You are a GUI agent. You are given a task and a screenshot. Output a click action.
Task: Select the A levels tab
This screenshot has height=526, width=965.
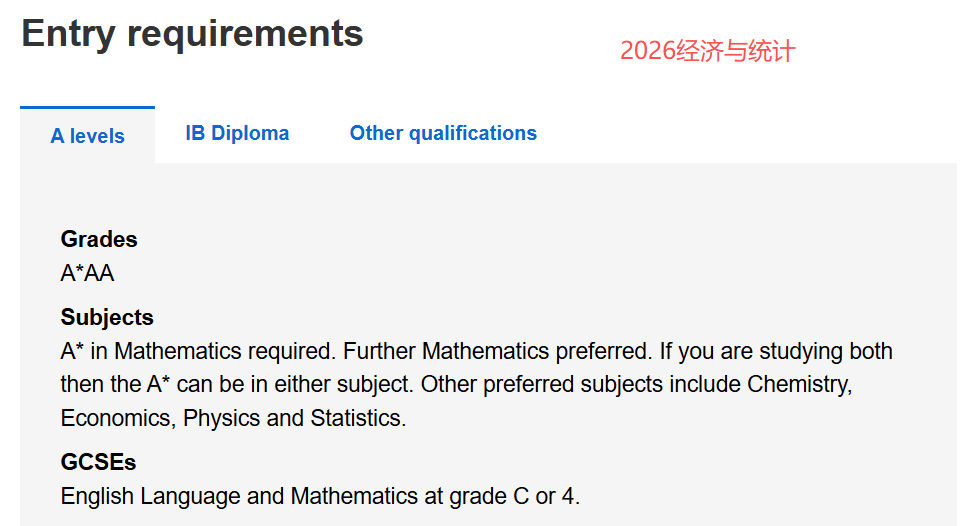point(88,136)
